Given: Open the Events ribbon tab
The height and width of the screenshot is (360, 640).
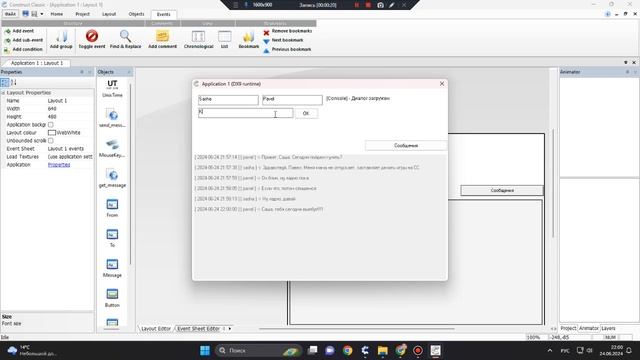Looking at the screenshot, I should point(164,14).
